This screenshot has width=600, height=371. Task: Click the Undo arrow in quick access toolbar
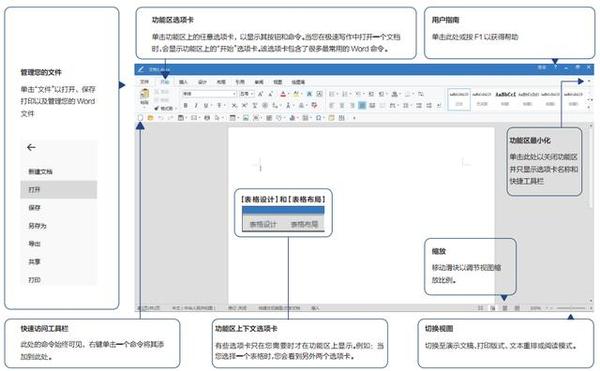[x=161, y=118]
